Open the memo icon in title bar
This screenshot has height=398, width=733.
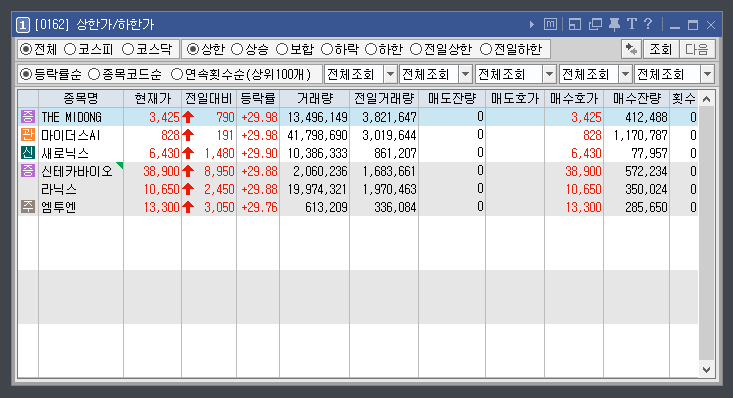click(550, 24)
